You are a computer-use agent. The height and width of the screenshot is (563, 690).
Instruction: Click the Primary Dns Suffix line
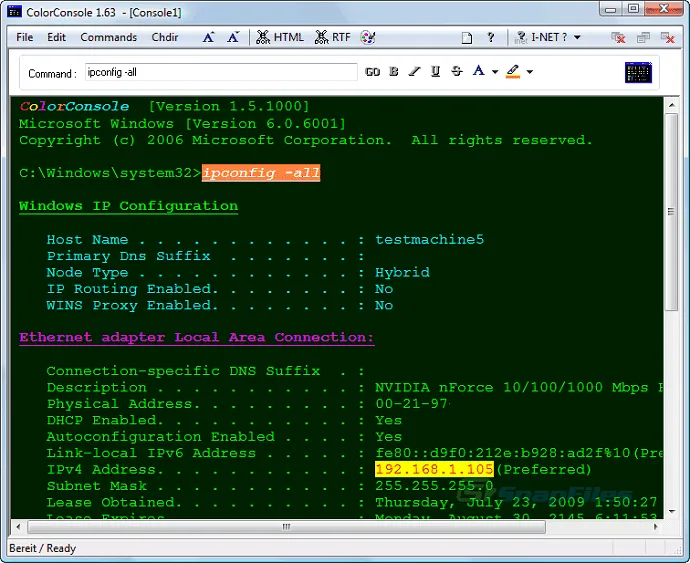pos(206,256)
